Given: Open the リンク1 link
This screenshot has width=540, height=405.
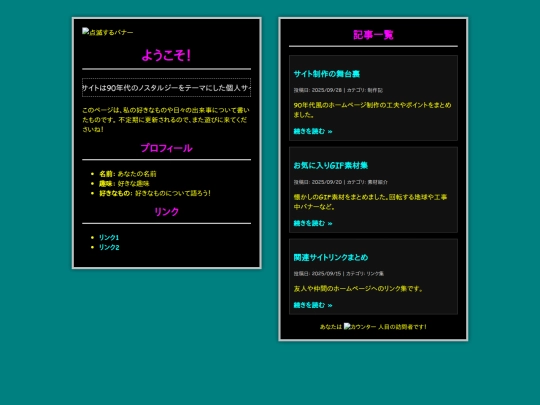Looking at the screenshot, I should pyautogui.click(x=109, y=237).
